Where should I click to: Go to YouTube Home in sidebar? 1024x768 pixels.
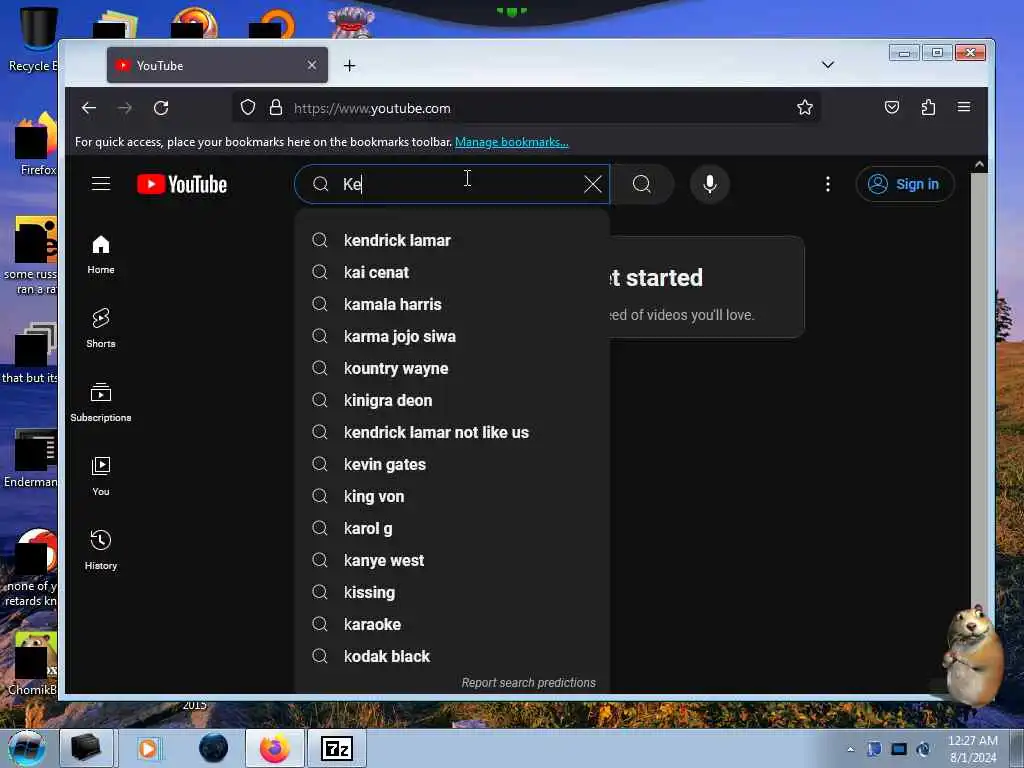click(x=101, y=255)
